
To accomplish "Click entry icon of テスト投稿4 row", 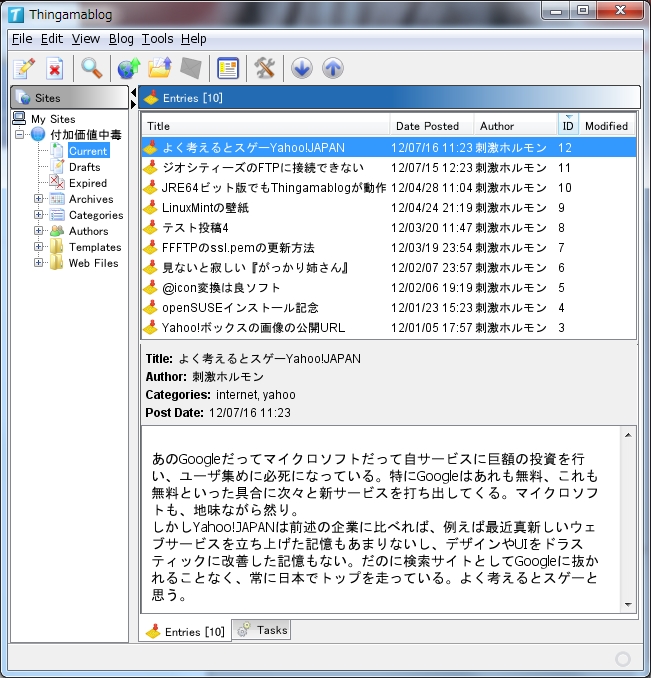I will point(150,227).
